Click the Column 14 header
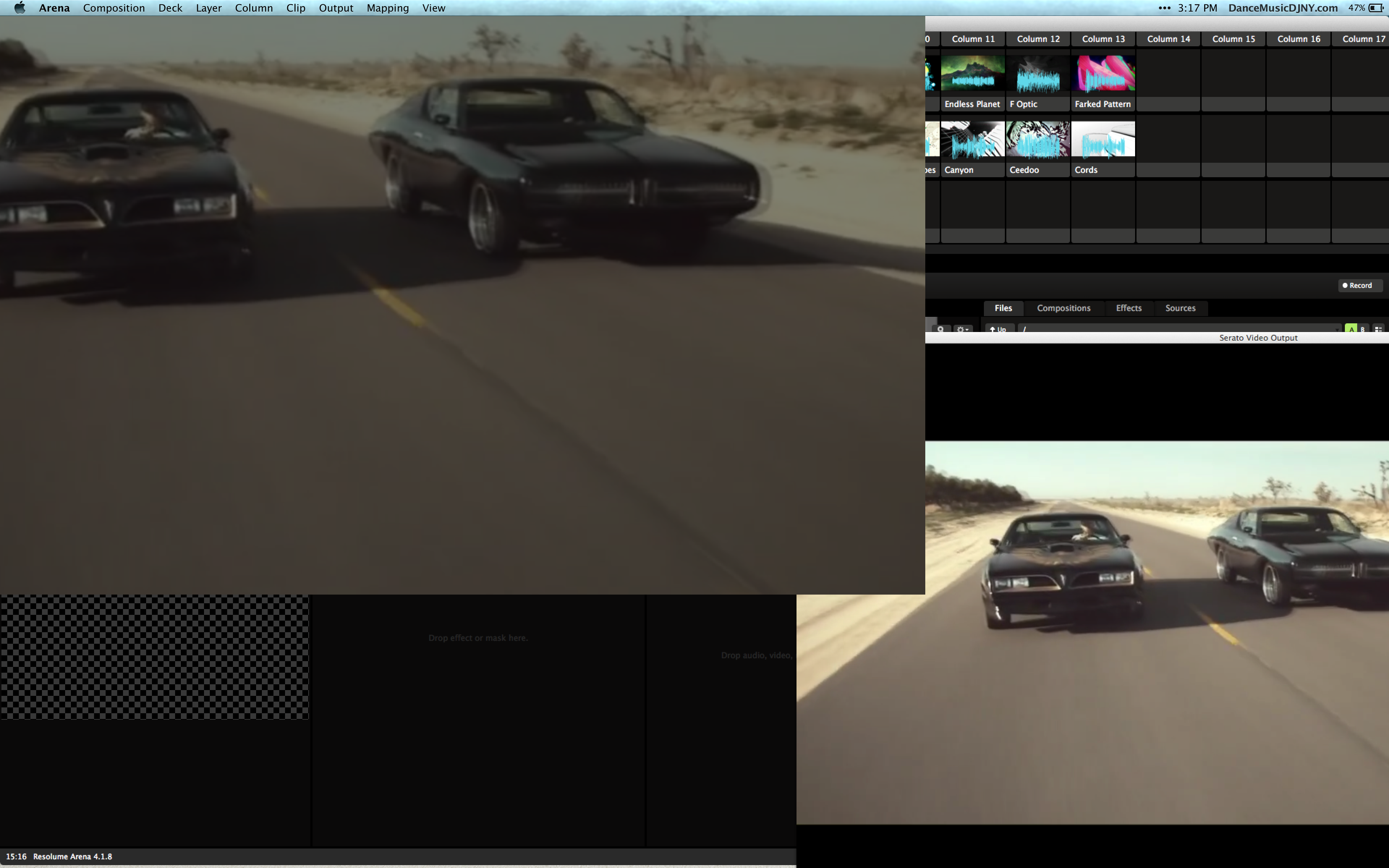 pyautogui.click(x=1168, y=38)
